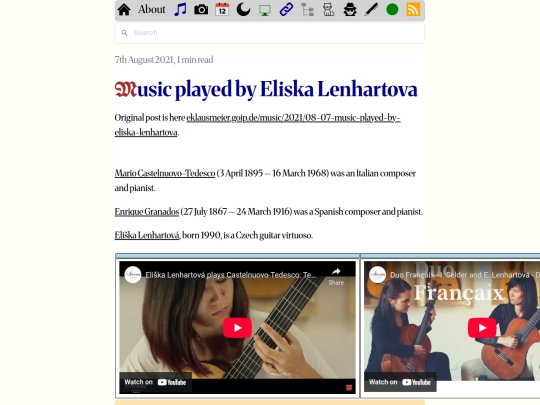The image size is (540, 405).
Task: Follow the Enrique Granados link
Action: point(147,211)
